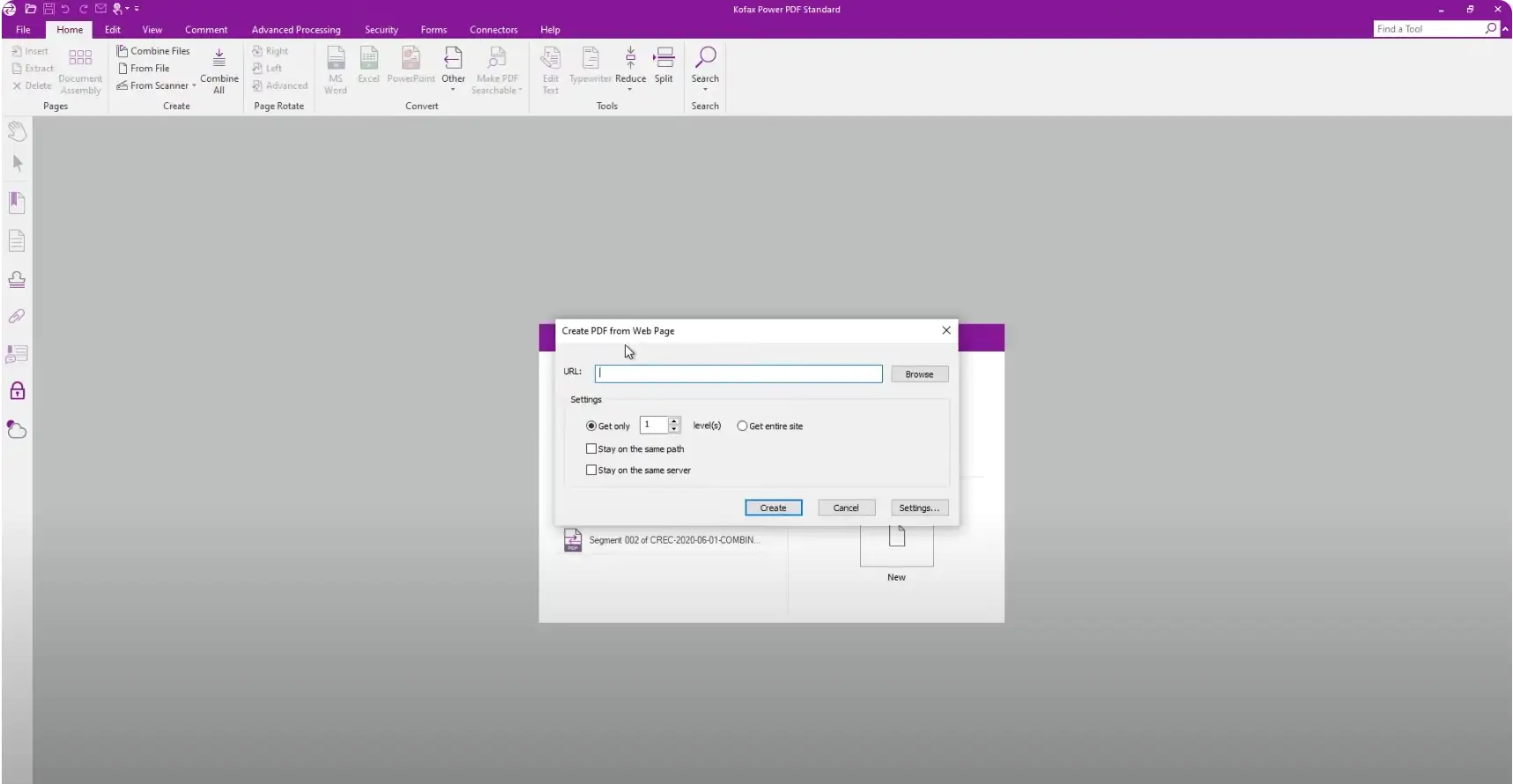Expand the Other convert dropdown
The width and height of the screenshot is (1513, 784).
(x=453, y=90)
